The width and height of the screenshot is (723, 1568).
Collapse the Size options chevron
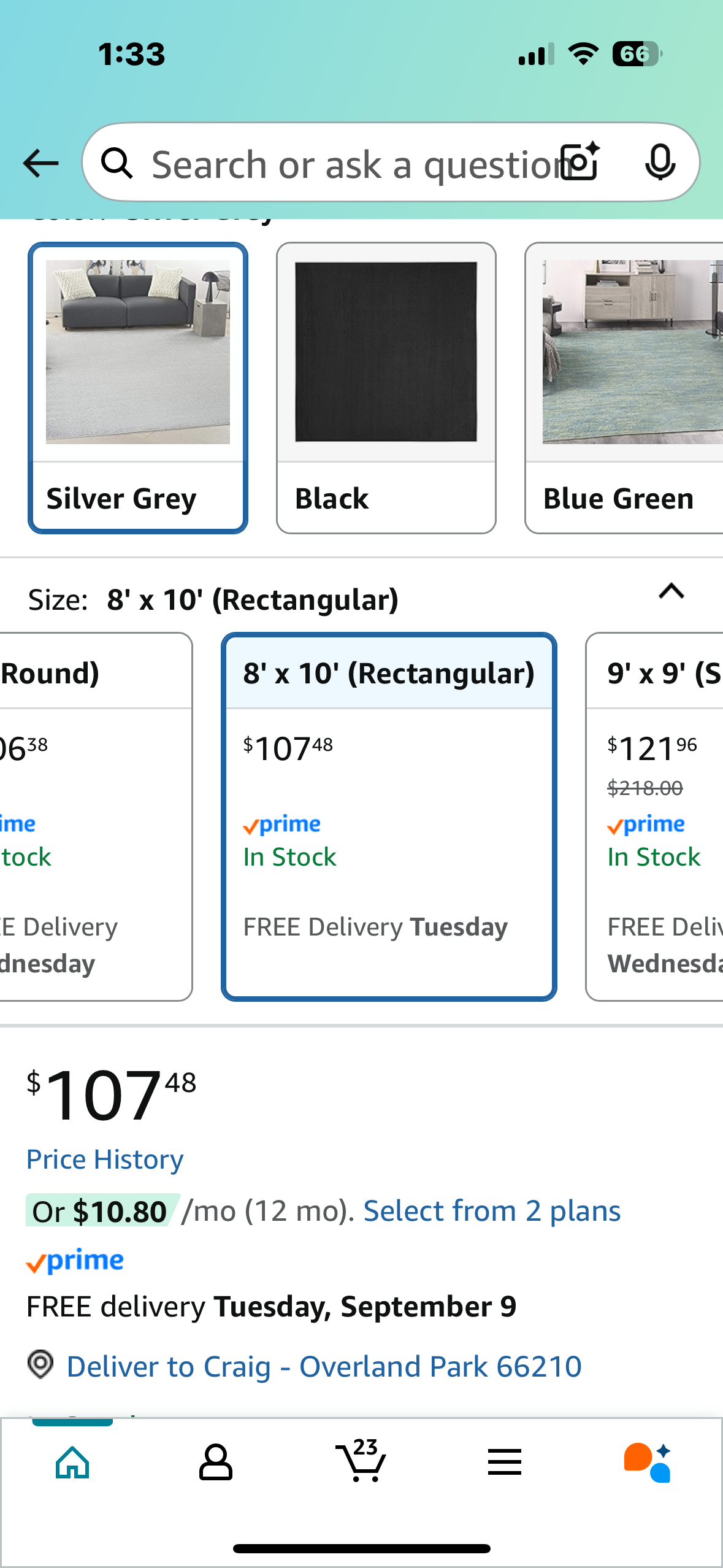coord(671,591)
